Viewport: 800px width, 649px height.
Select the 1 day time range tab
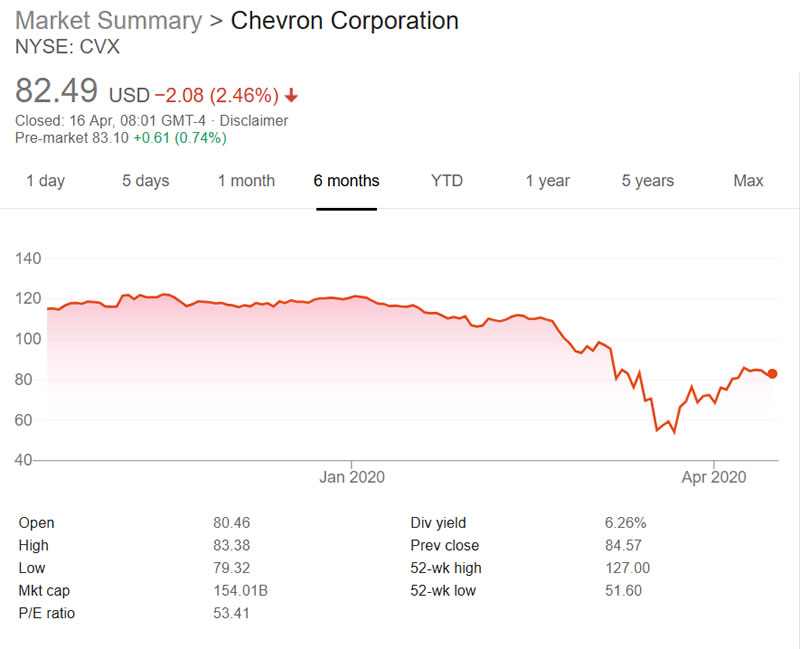click(46, 181)
